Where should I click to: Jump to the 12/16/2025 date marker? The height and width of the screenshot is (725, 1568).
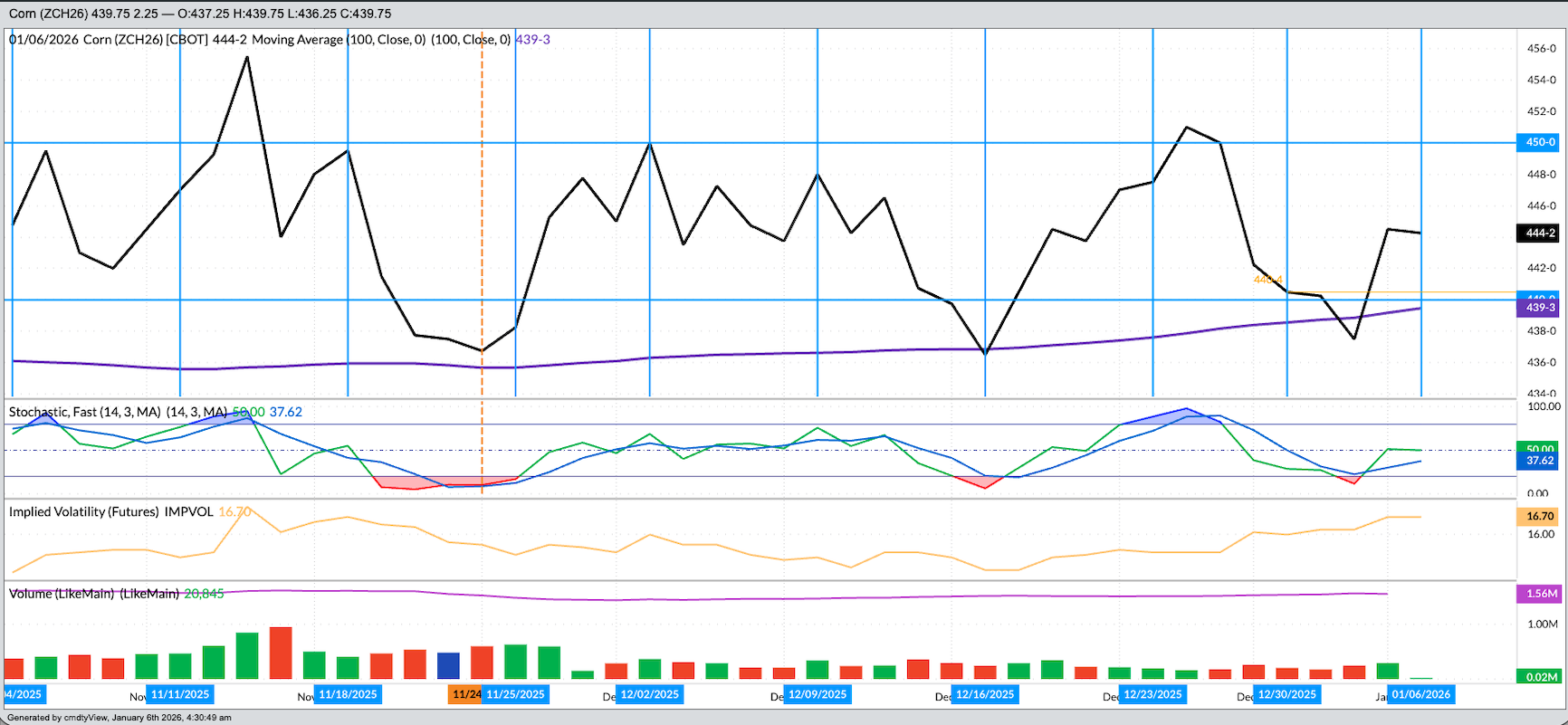click(x=985, y=694)
